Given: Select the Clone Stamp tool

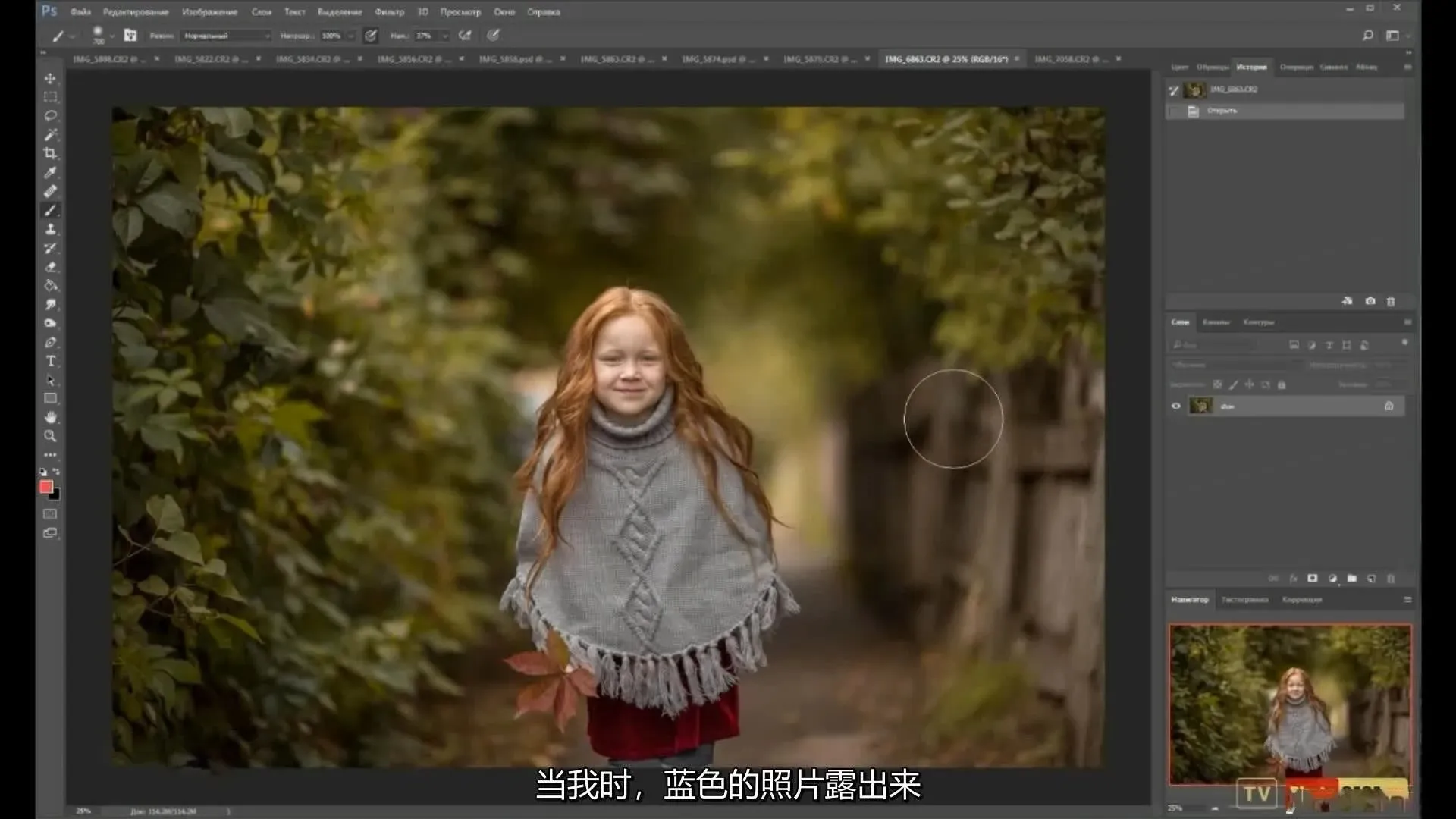Looking at the screenshot, I should pyautogui.click(x=50, y=229).
